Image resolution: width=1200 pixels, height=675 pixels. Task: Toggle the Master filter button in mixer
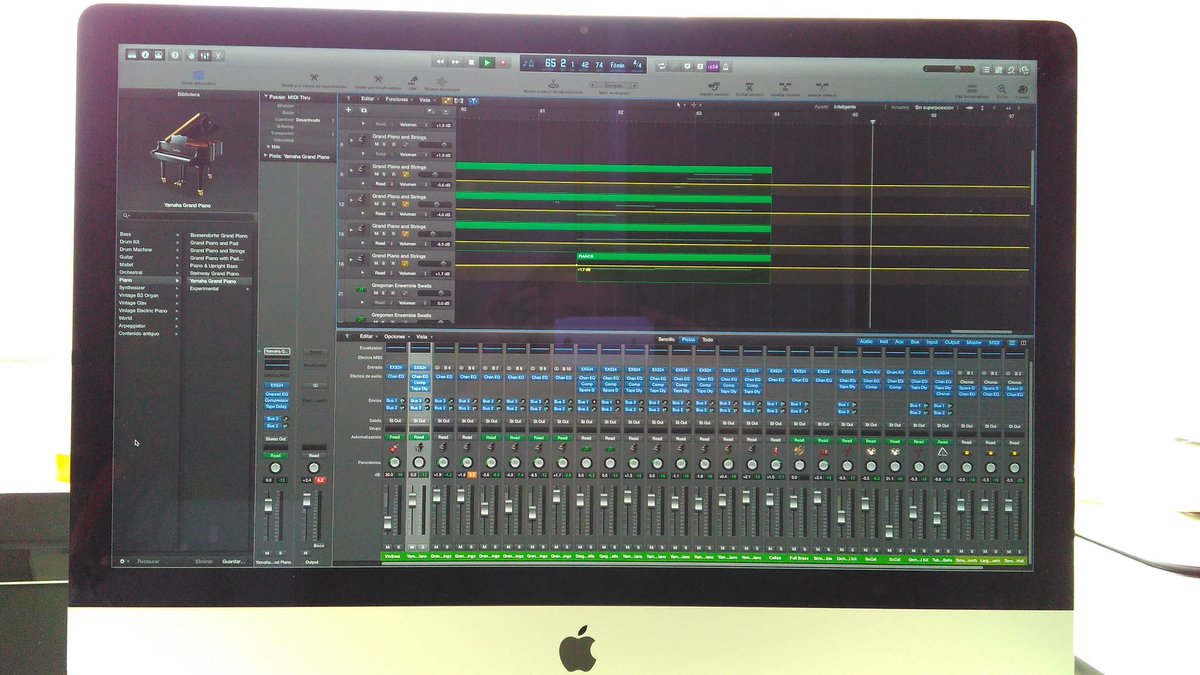974,342
